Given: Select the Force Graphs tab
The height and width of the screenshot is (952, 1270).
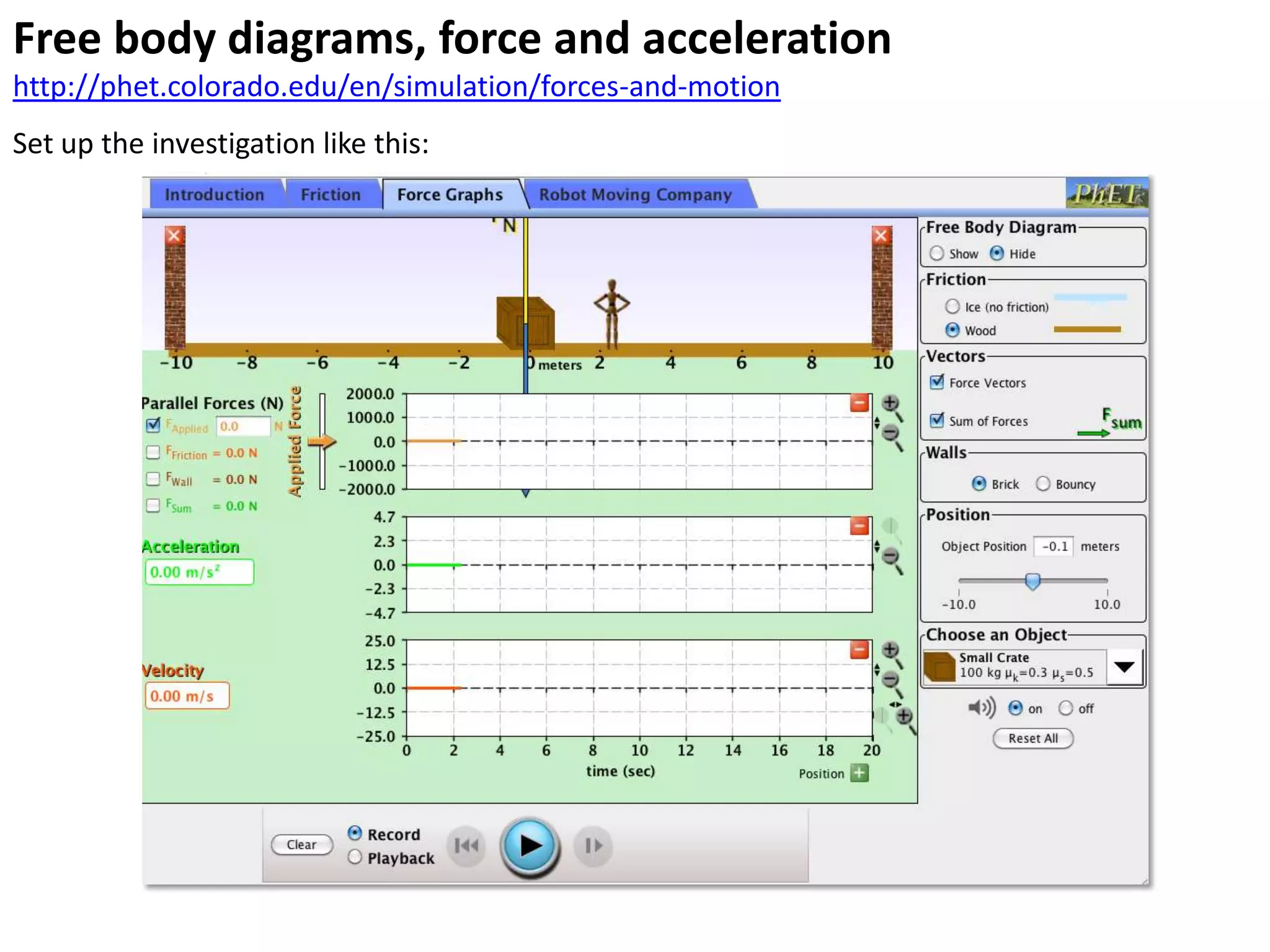Looking at the screenshot, I should (450, 195).
